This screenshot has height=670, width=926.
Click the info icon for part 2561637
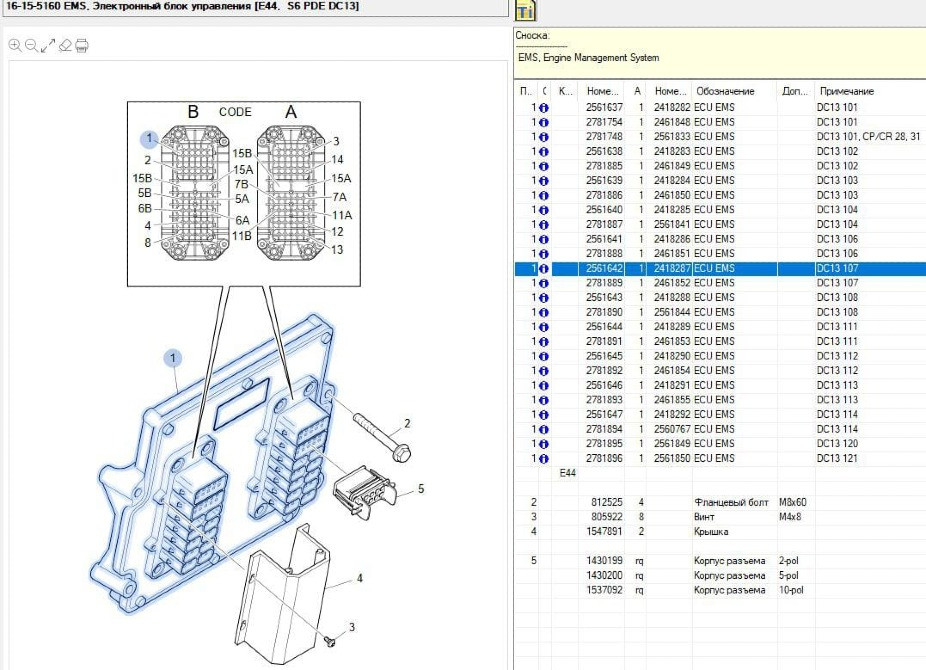click(543, 107)
